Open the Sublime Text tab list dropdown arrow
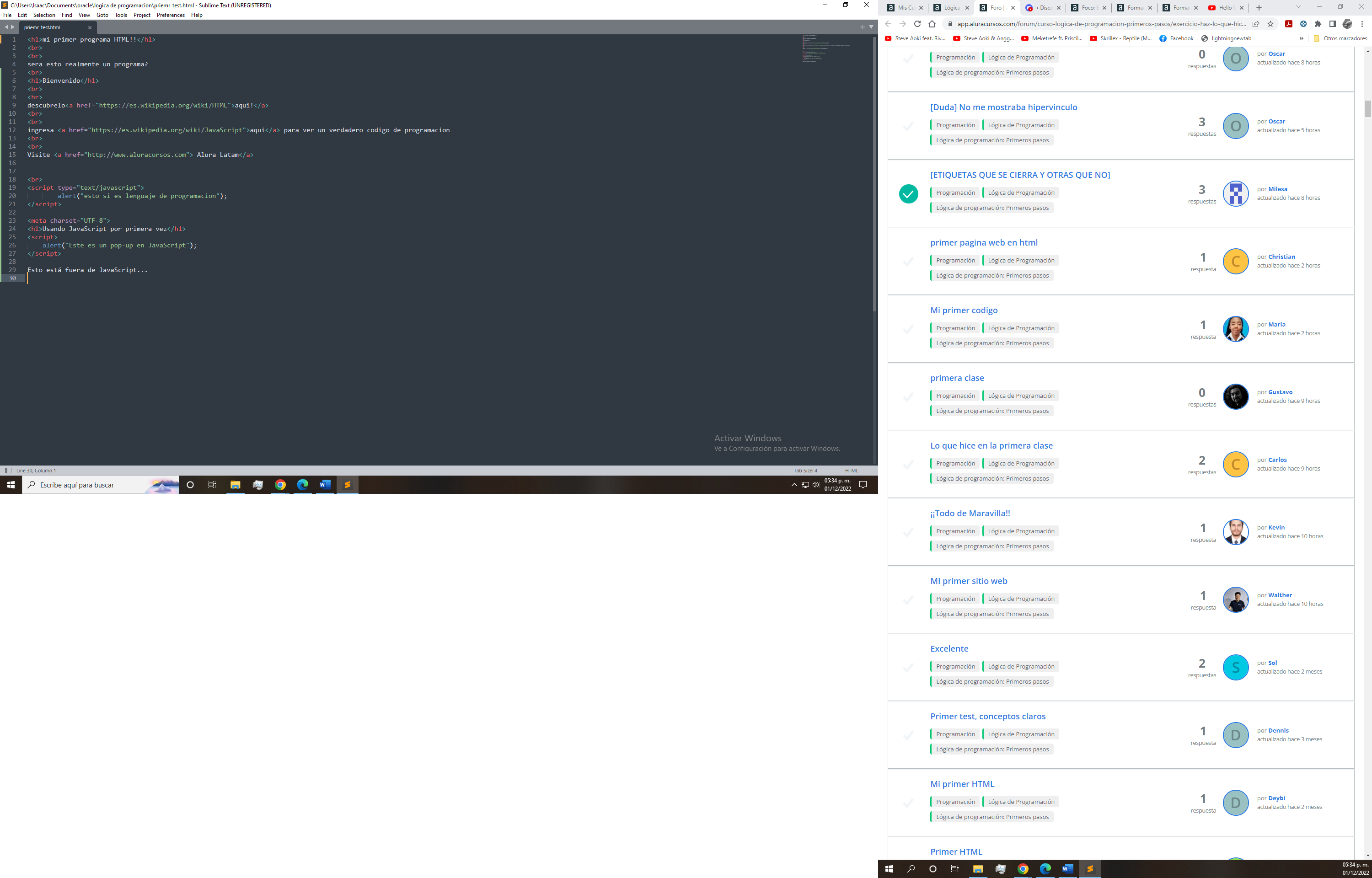Screen dimensions: 1372x878 871,27
